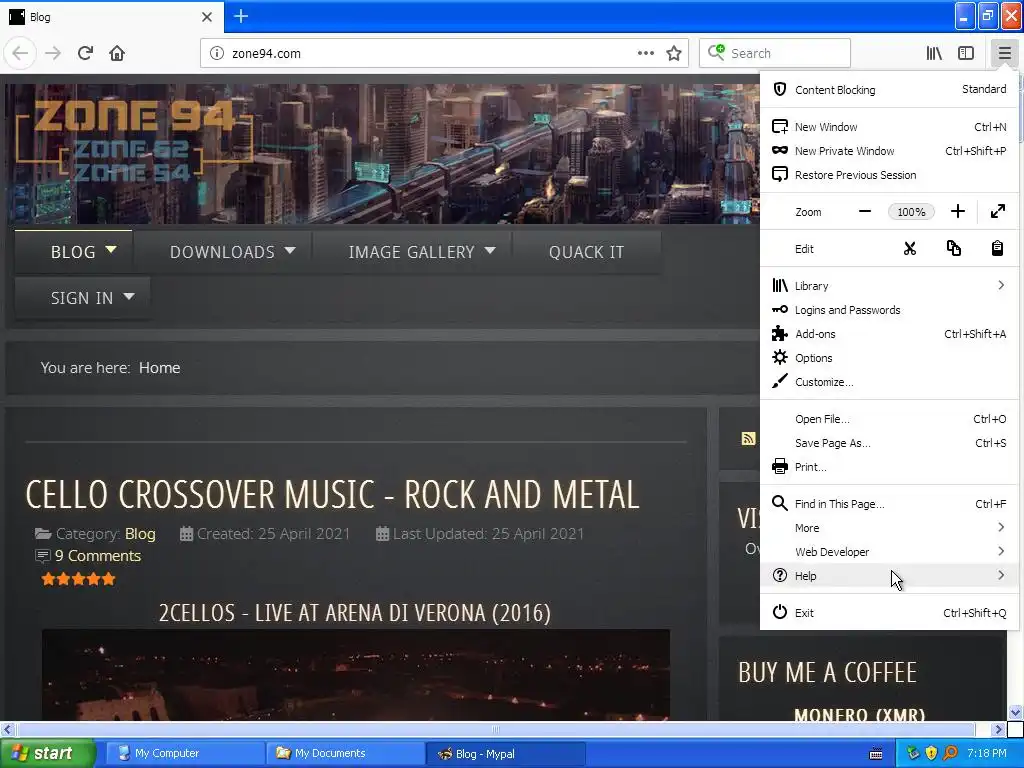Click the horizontal scrollbar track
The height and width of the screenshot is (768, 1024).
point(496,729)
